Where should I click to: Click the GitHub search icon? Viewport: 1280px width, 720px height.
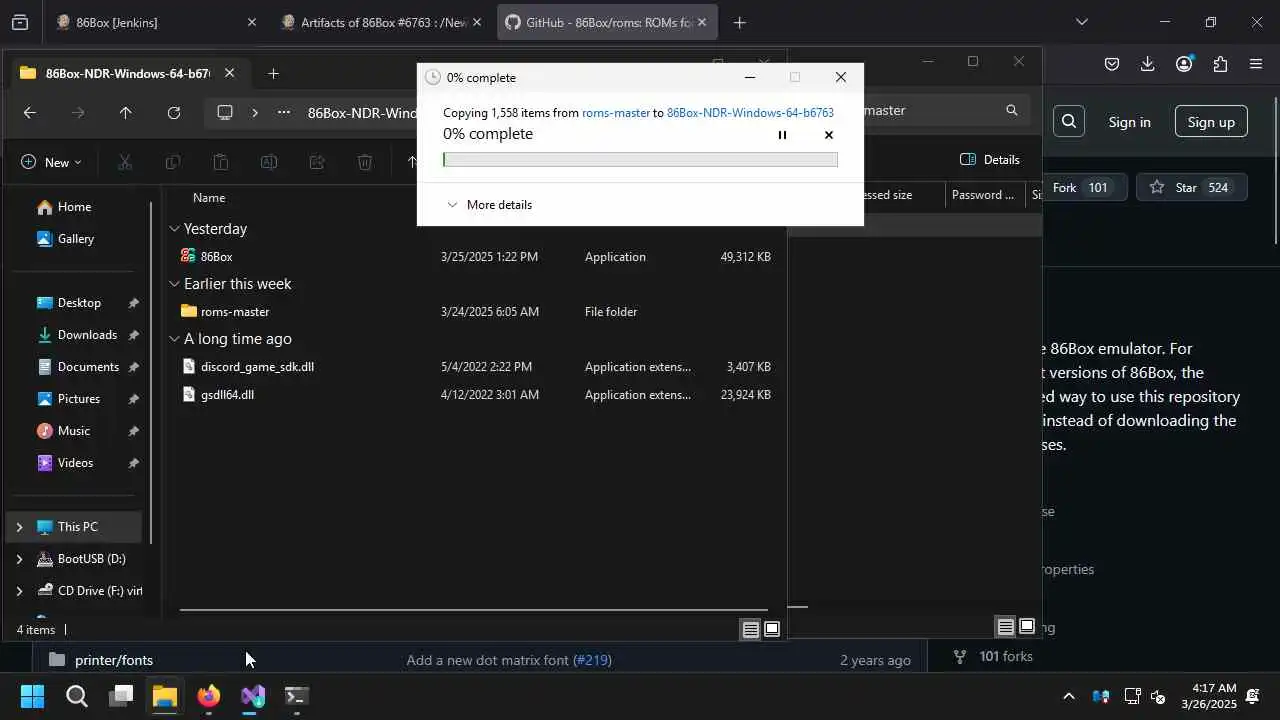(x=1069, y=122)
